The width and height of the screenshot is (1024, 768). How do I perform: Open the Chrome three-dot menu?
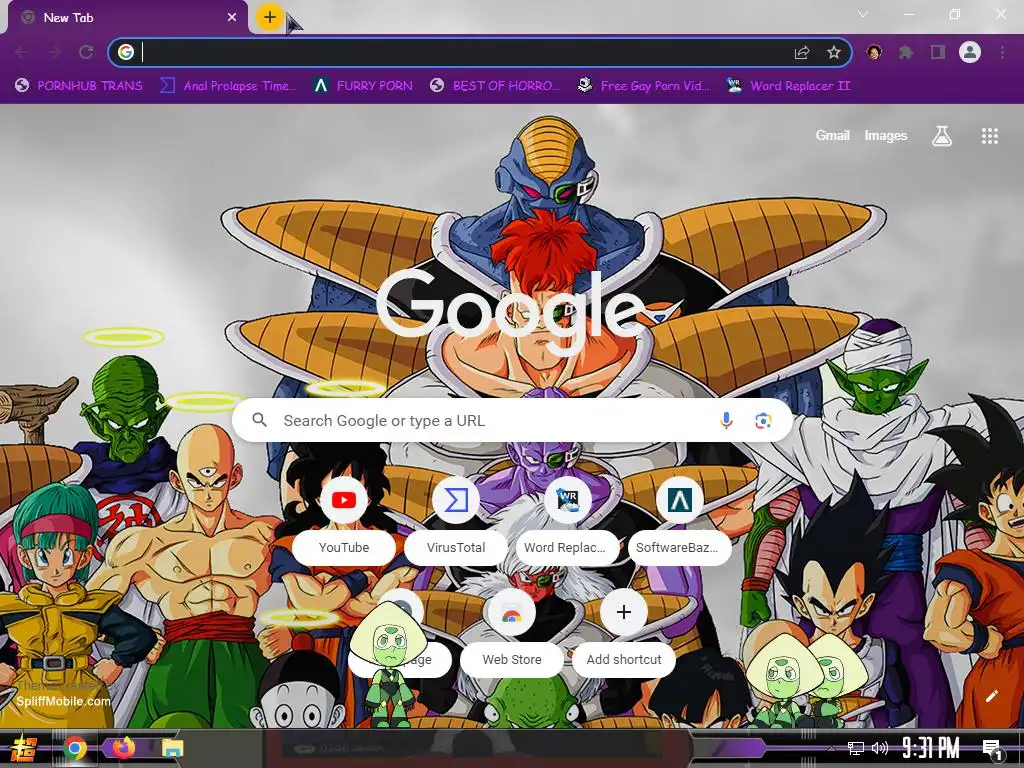point(1002,52)
